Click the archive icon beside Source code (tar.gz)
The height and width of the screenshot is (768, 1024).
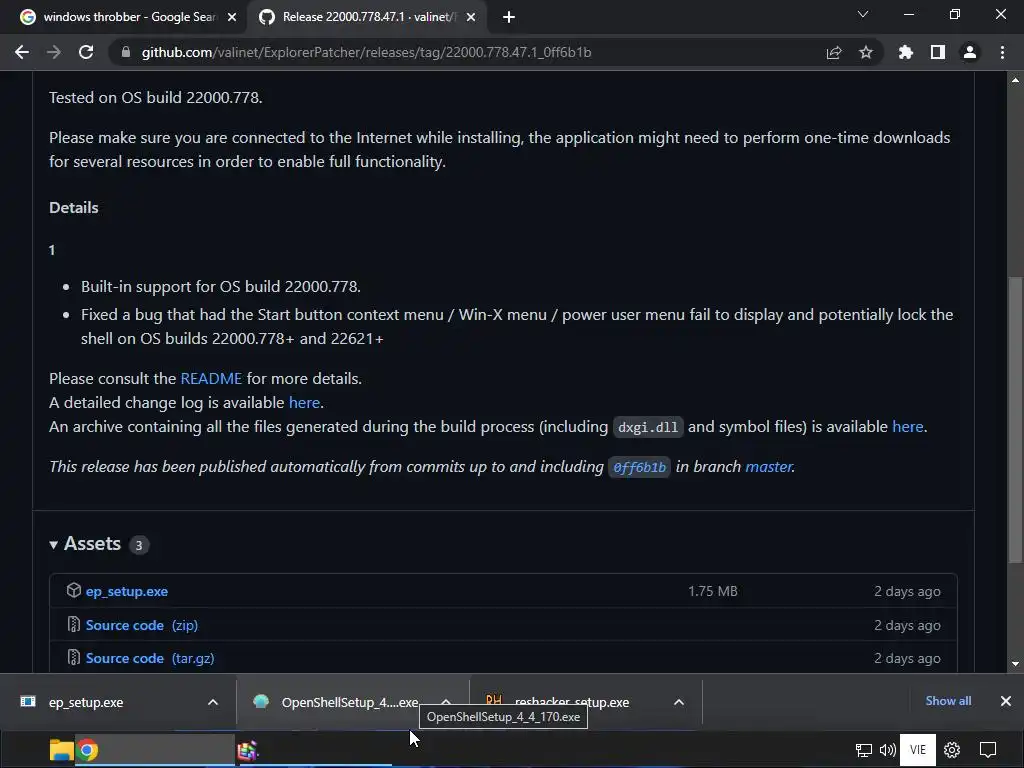click(x=74, y=657)
